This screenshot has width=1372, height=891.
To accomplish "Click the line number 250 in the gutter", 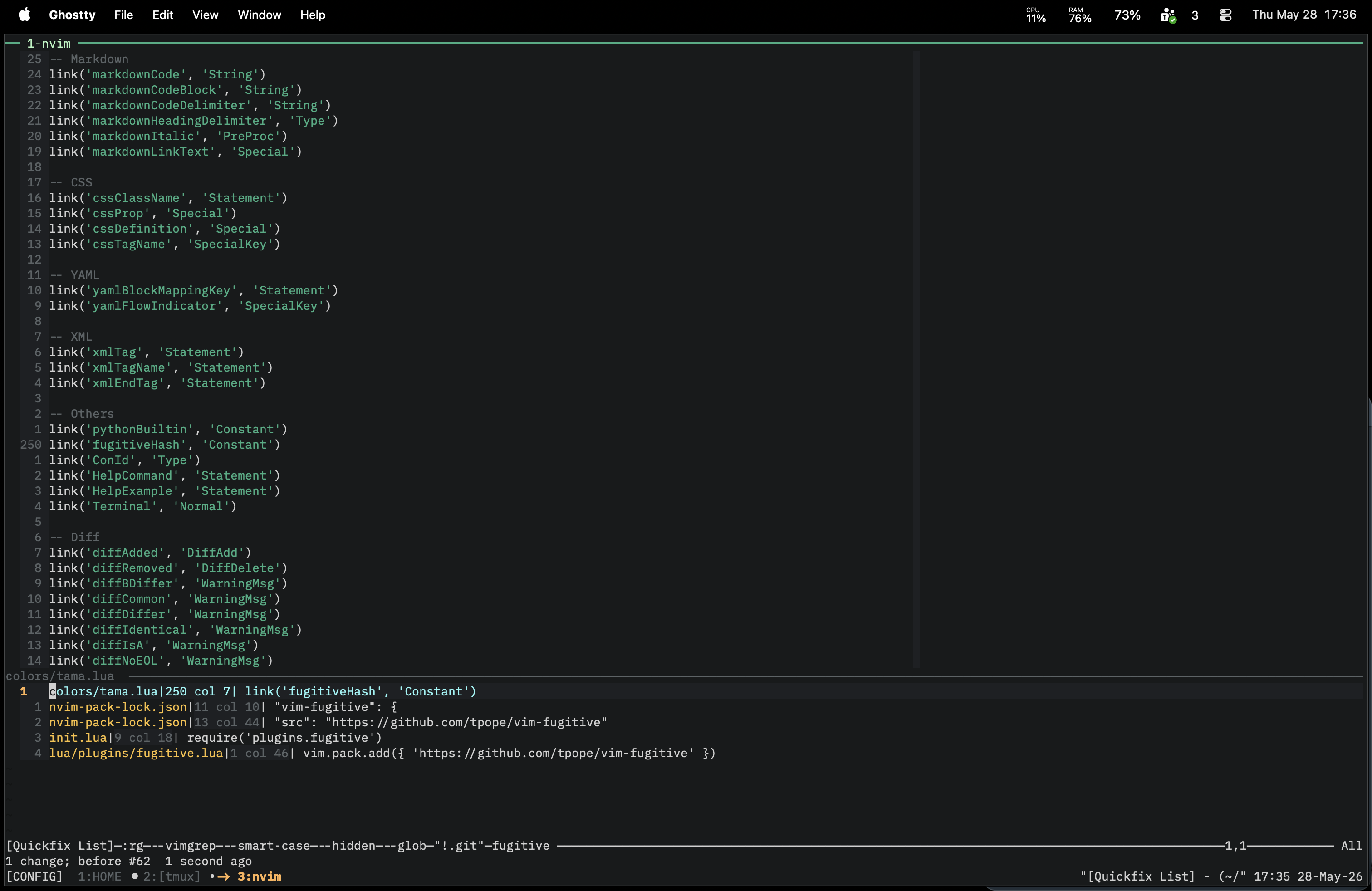I will click(x=30, y=445).
